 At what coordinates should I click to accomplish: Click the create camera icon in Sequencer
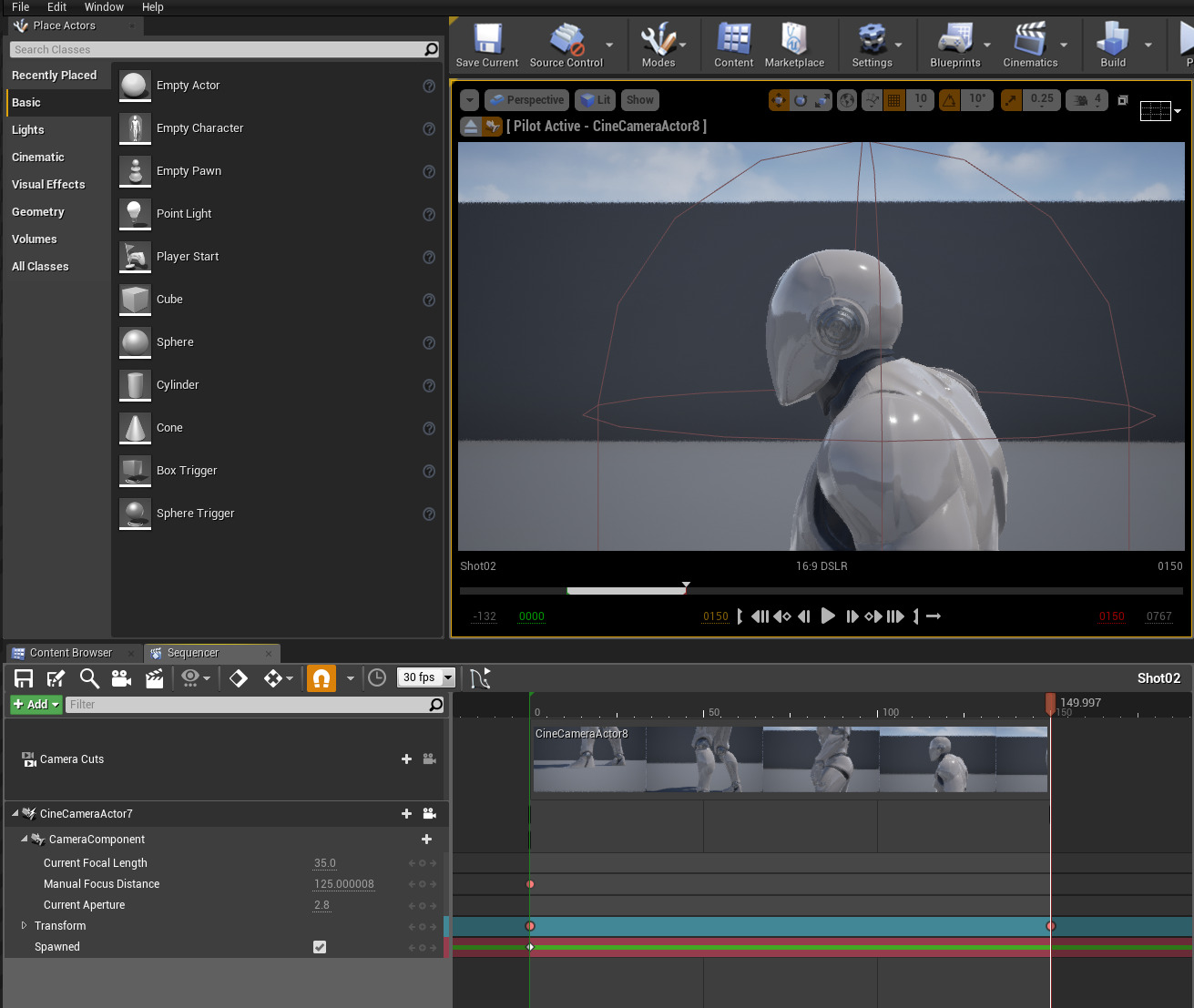(121, 678)
